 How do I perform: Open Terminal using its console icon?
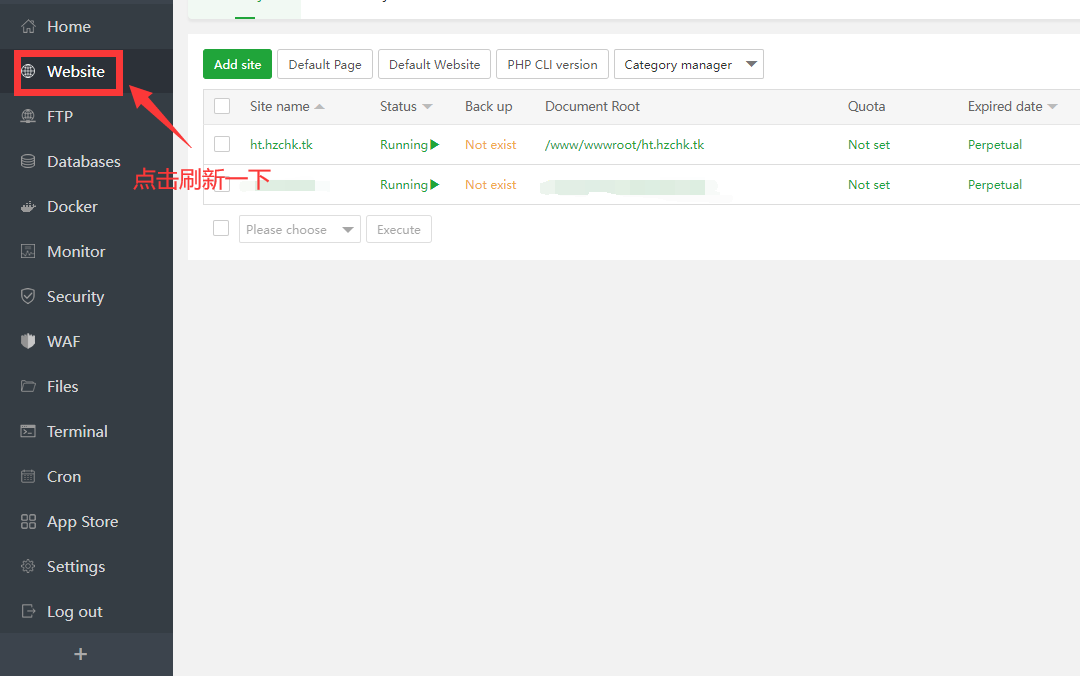(x=28, y=432)
